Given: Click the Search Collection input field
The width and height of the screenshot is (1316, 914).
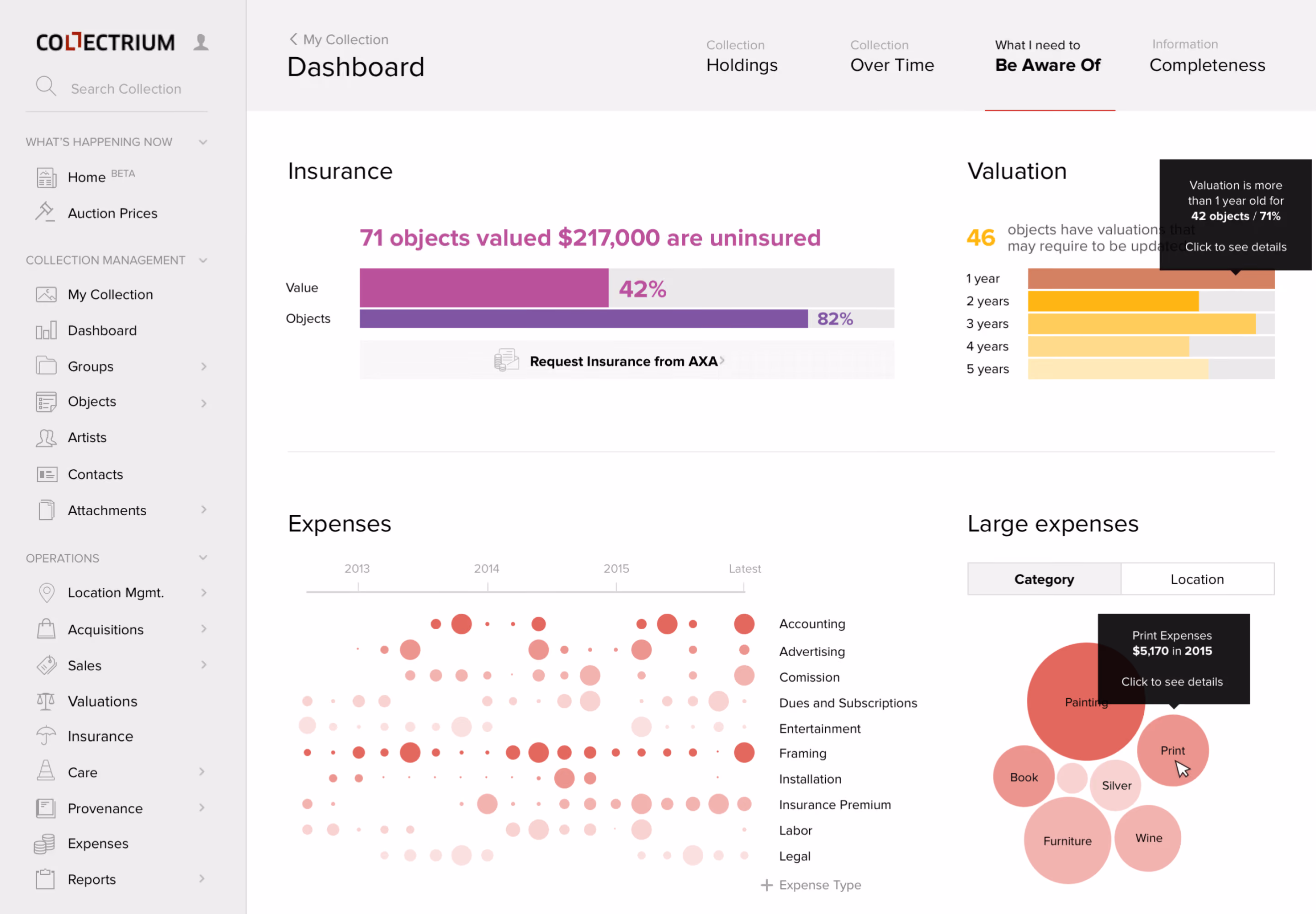Looking at the screenshot, I should (126, 89).
